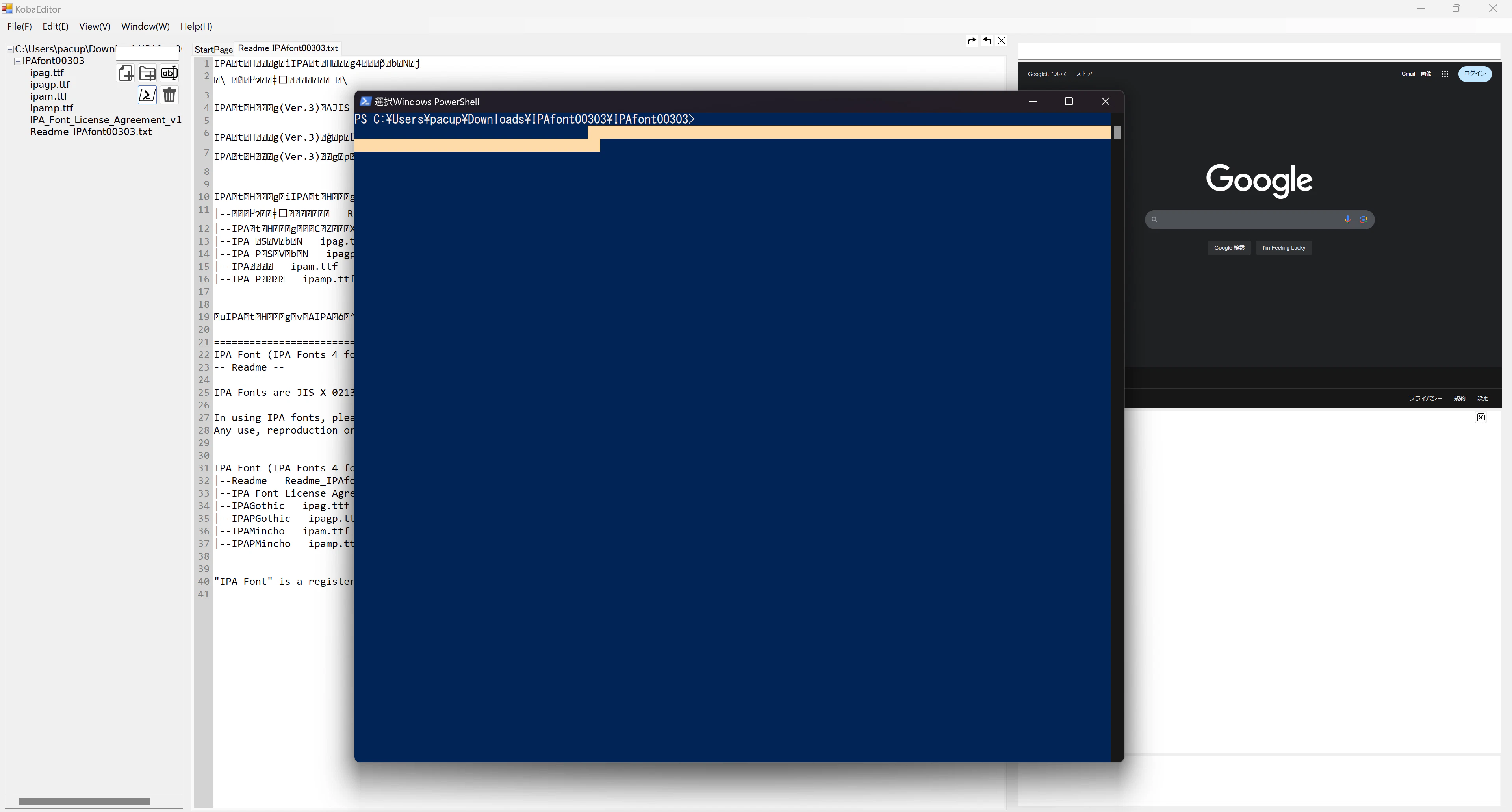Click the new file icon
Viewport: 1512px width, 812px height.
click(126, 73)
